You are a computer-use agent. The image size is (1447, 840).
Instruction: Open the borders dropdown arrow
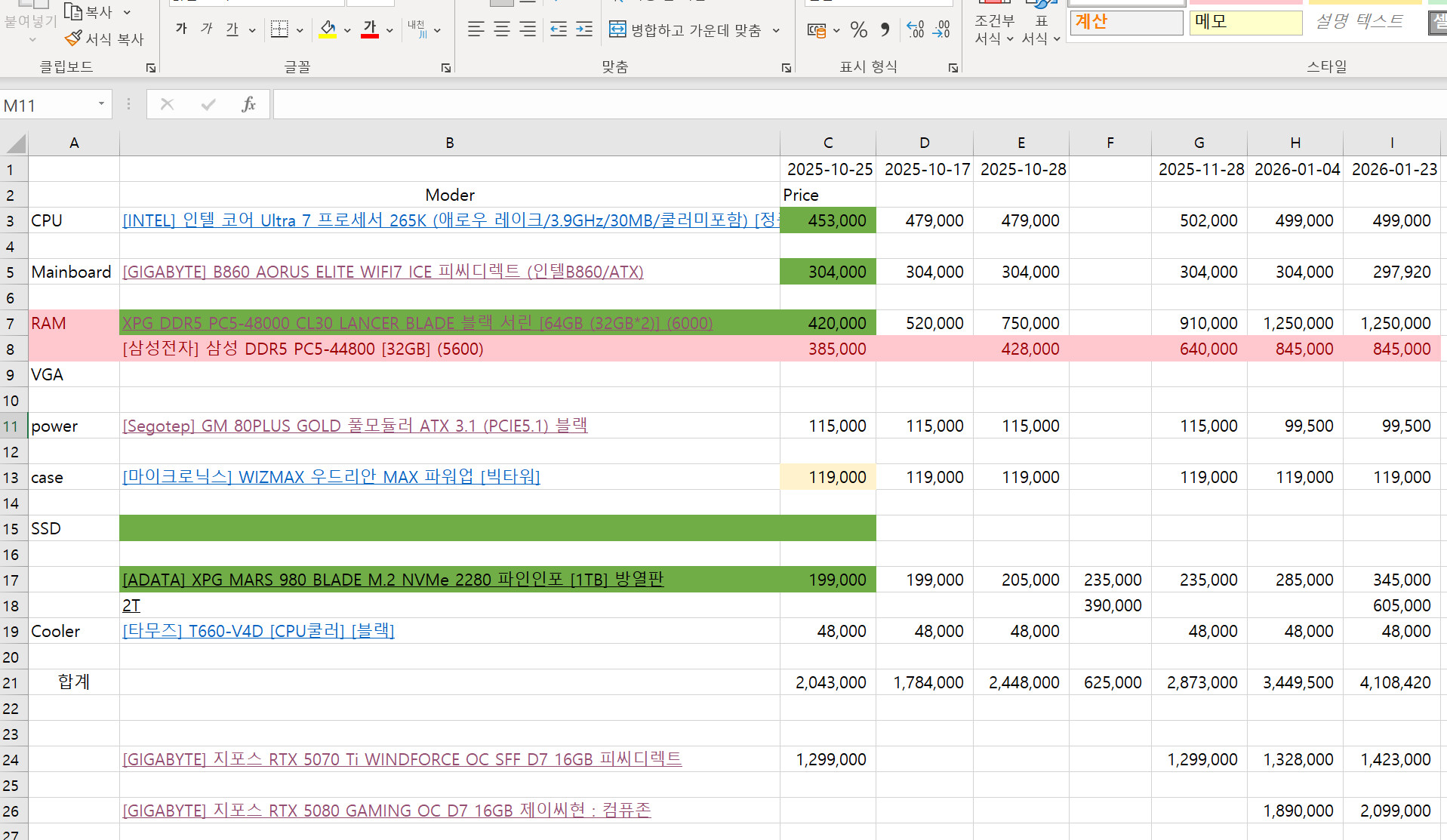pyautogui.click(x=300, y=31)
